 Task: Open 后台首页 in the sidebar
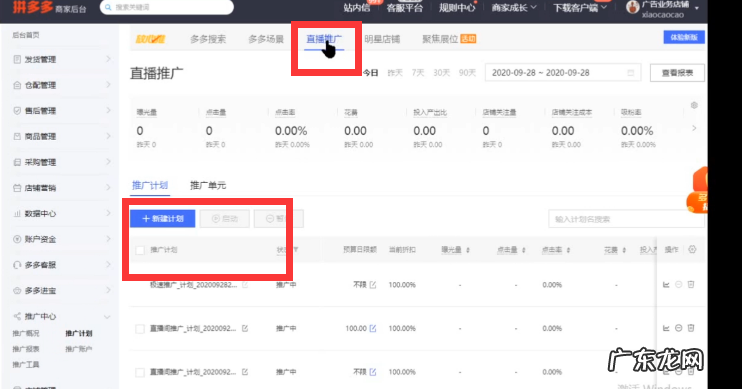click(26, 35)
